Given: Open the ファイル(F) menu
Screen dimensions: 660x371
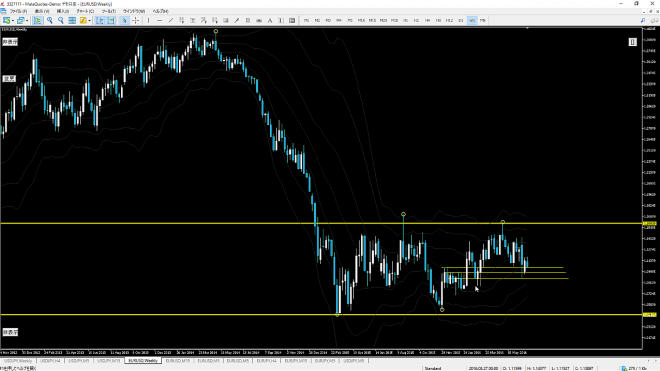Looking at the screenshot, I should click(x=19, y=11).
